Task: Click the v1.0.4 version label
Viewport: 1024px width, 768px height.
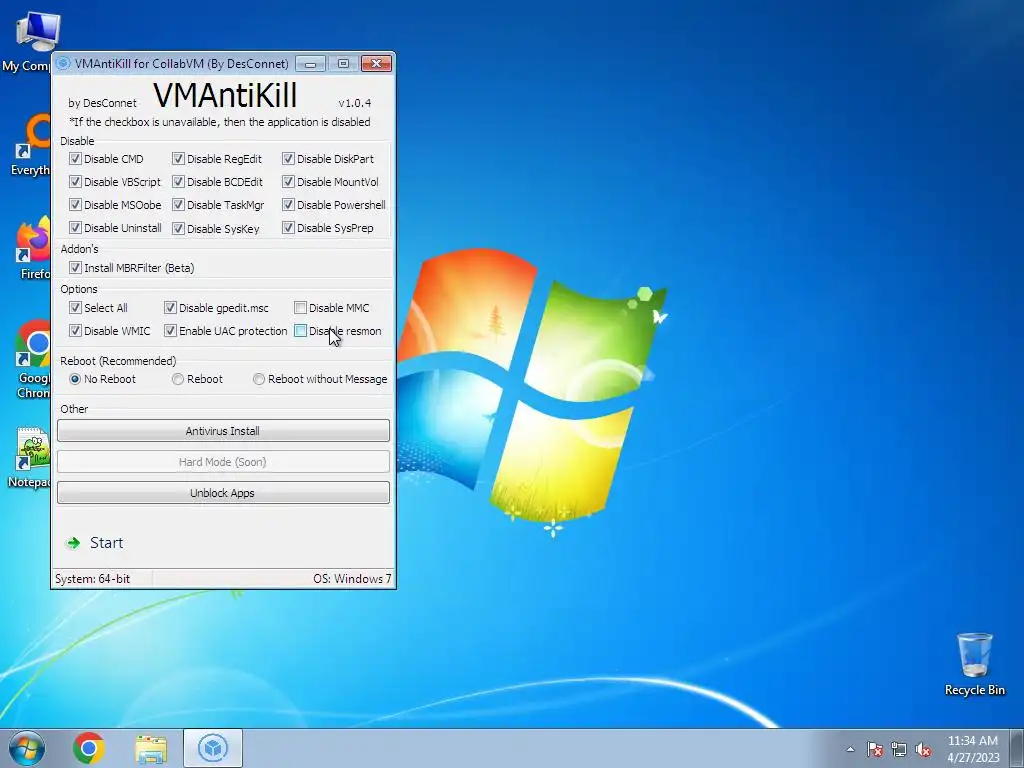Action: (355, 103)
